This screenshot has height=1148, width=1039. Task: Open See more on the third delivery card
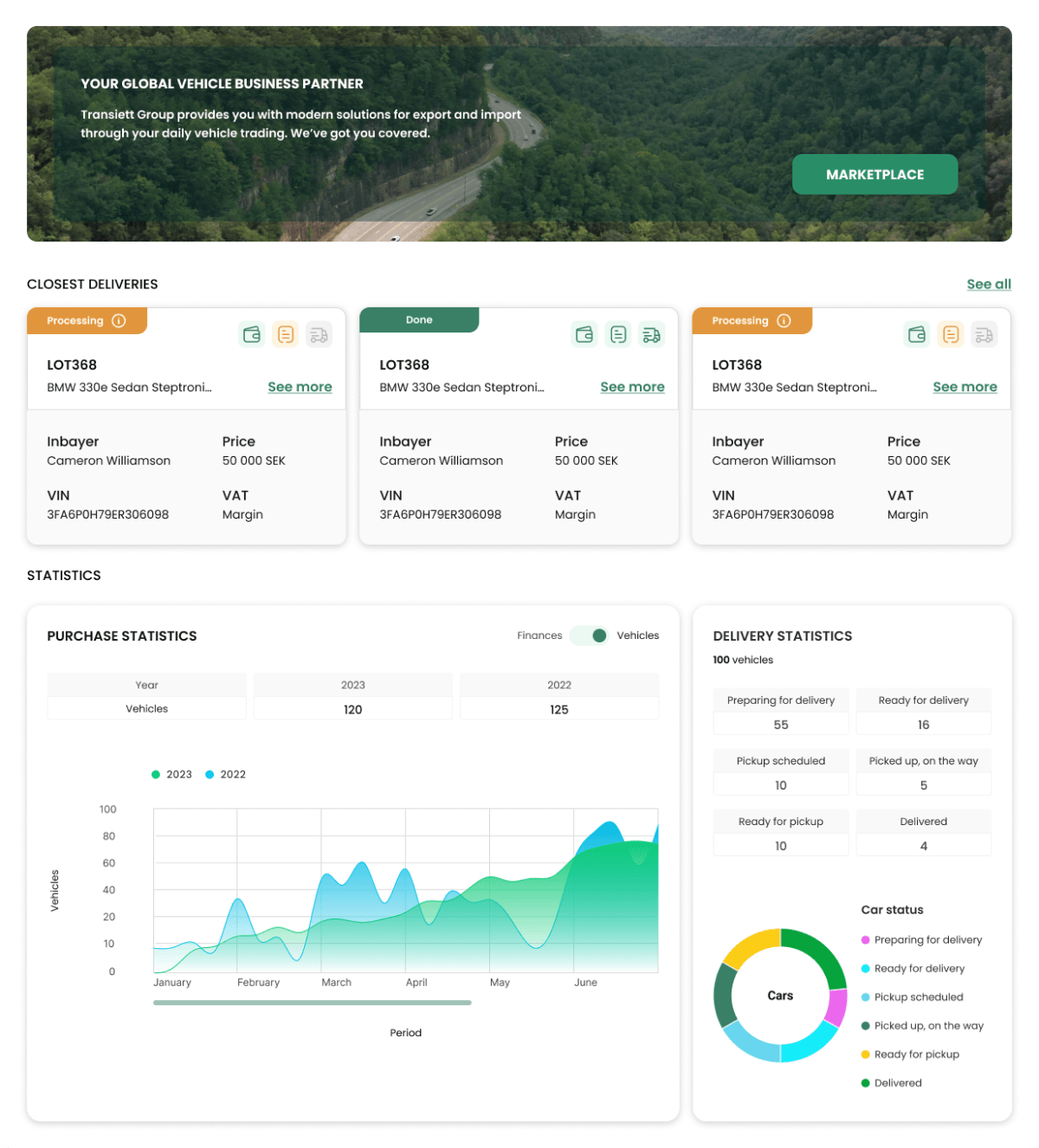tap(965, 387)
